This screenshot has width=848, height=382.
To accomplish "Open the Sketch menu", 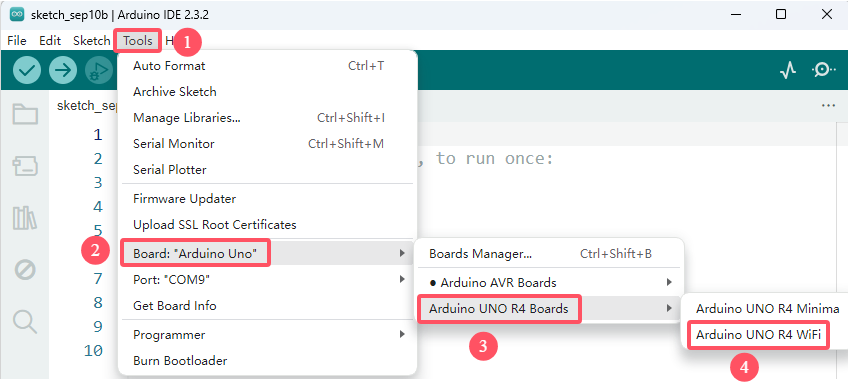I will tap(91, 41).
